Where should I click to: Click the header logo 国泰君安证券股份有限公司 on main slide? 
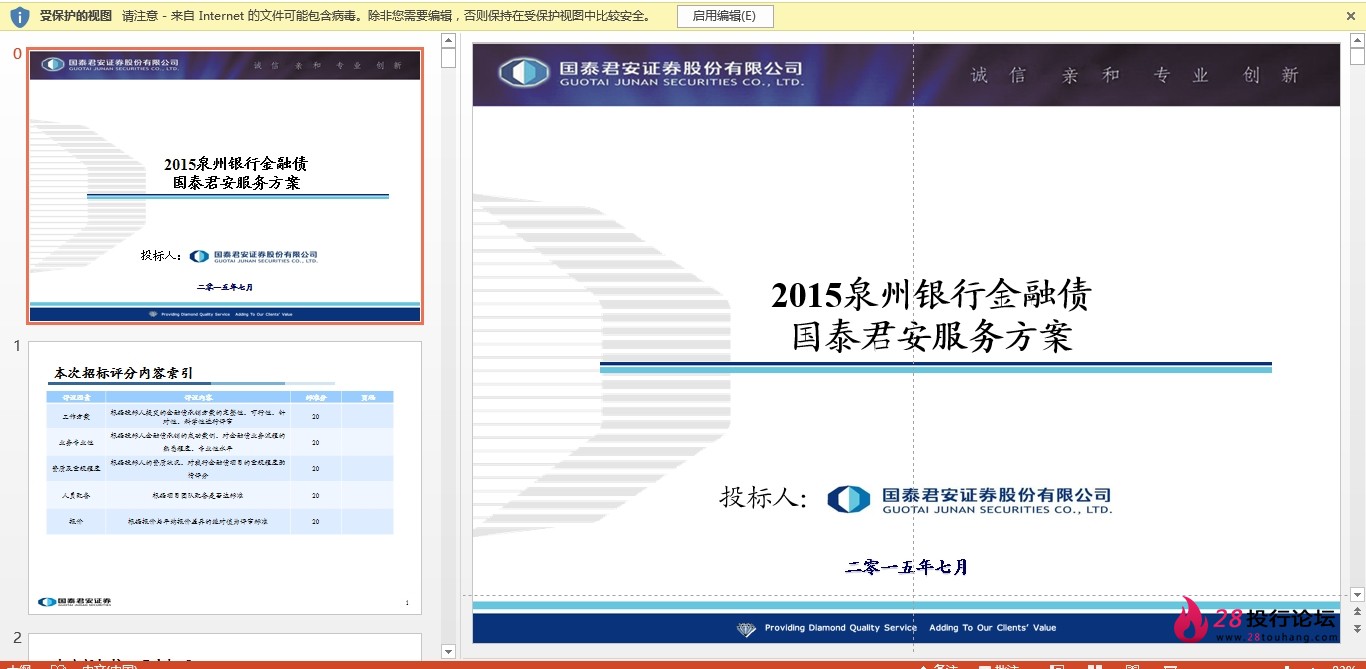click(x=651, y=73)
